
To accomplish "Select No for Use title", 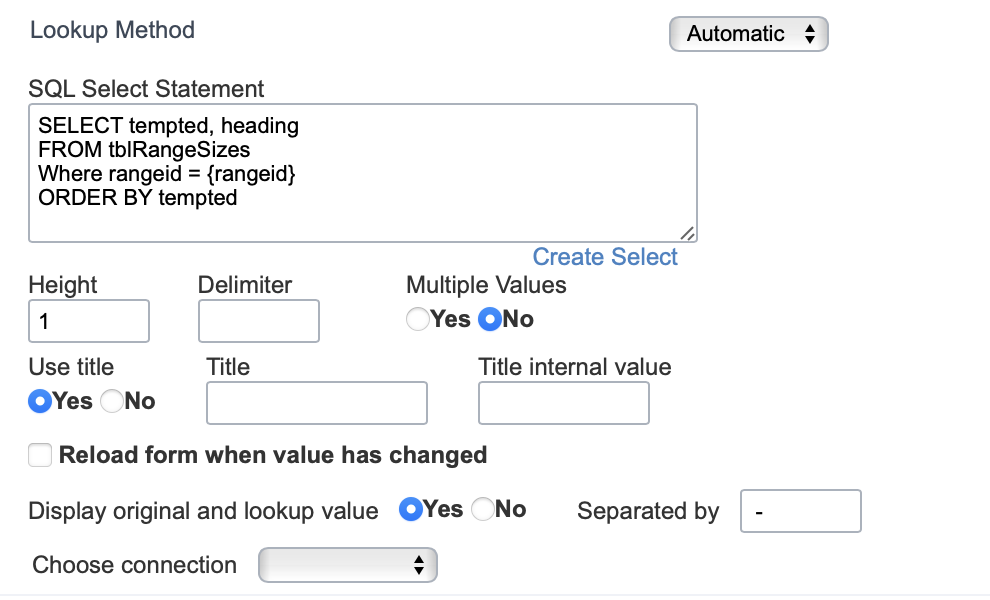I will [x=112, y=401].
